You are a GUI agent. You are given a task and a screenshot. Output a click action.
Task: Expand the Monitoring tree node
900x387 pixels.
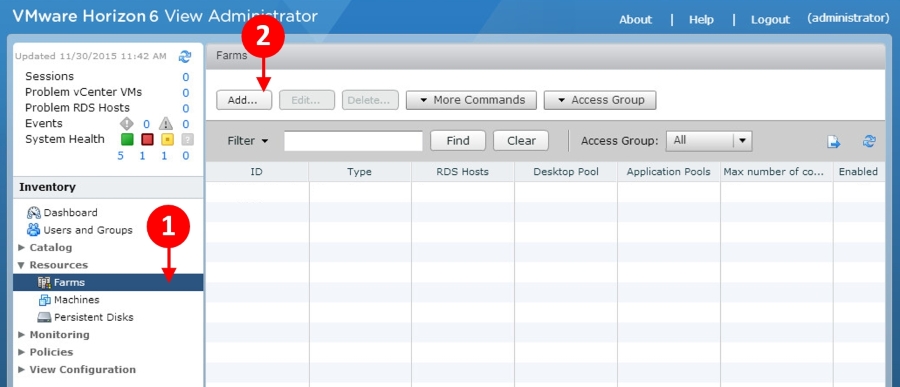(x=22, y=335)
